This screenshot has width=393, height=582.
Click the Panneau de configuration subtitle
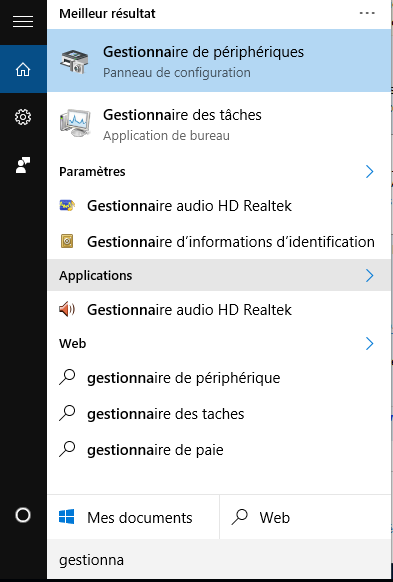(x=177, y=73)
